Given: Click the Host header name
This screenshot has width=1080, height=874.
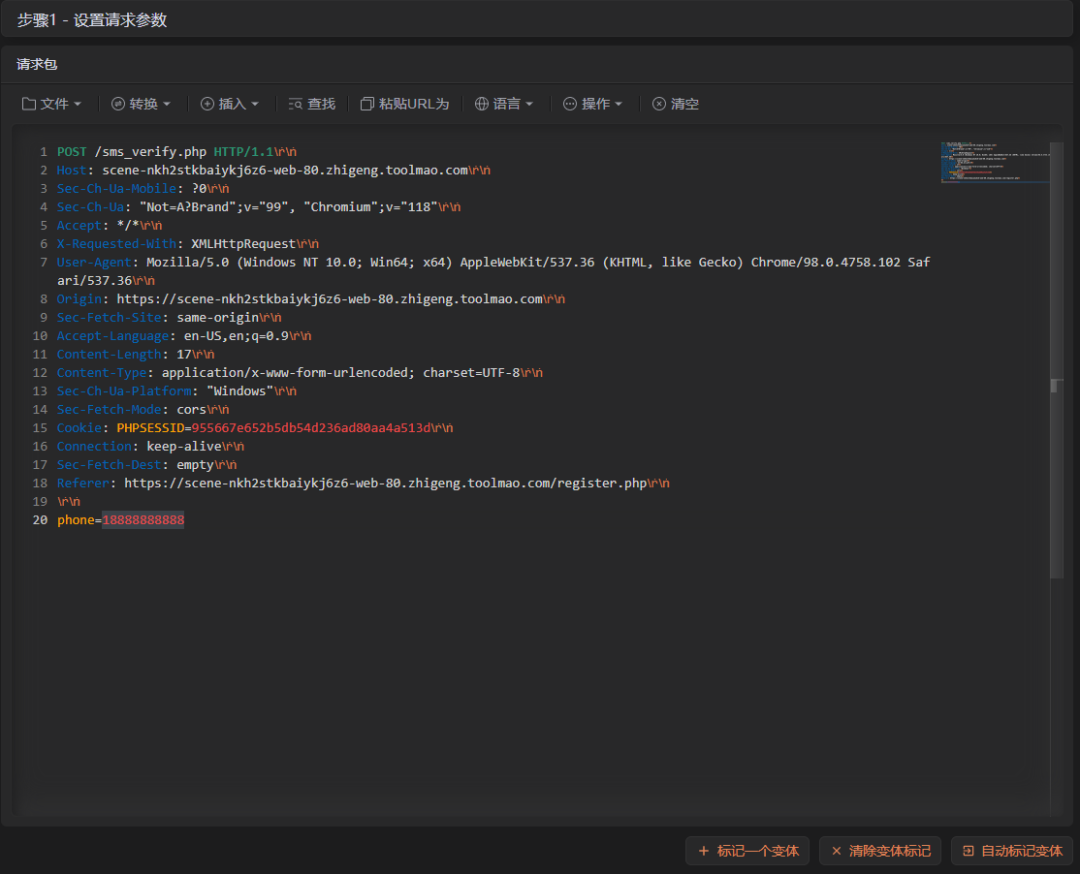Looking at the screenshot, I should 72,170.
